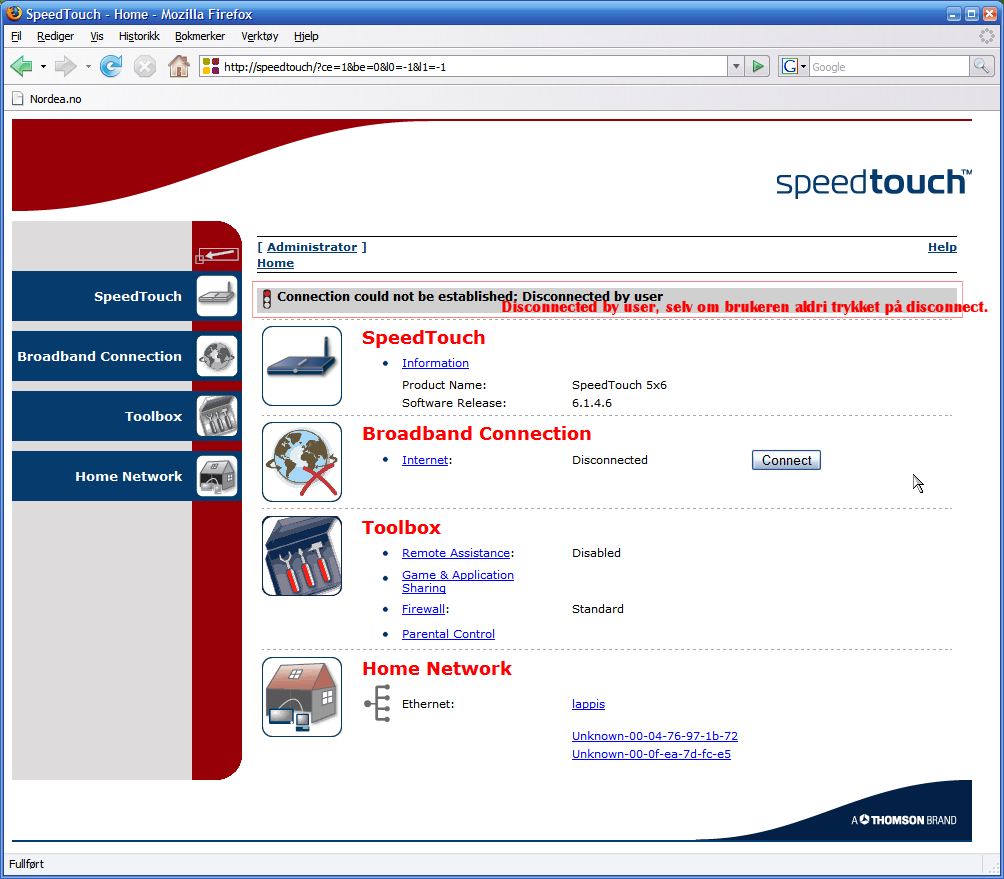Screen dimensions: 1004x879
Task: Expand the address bar URL dropdown
Action: coord(736,66)
